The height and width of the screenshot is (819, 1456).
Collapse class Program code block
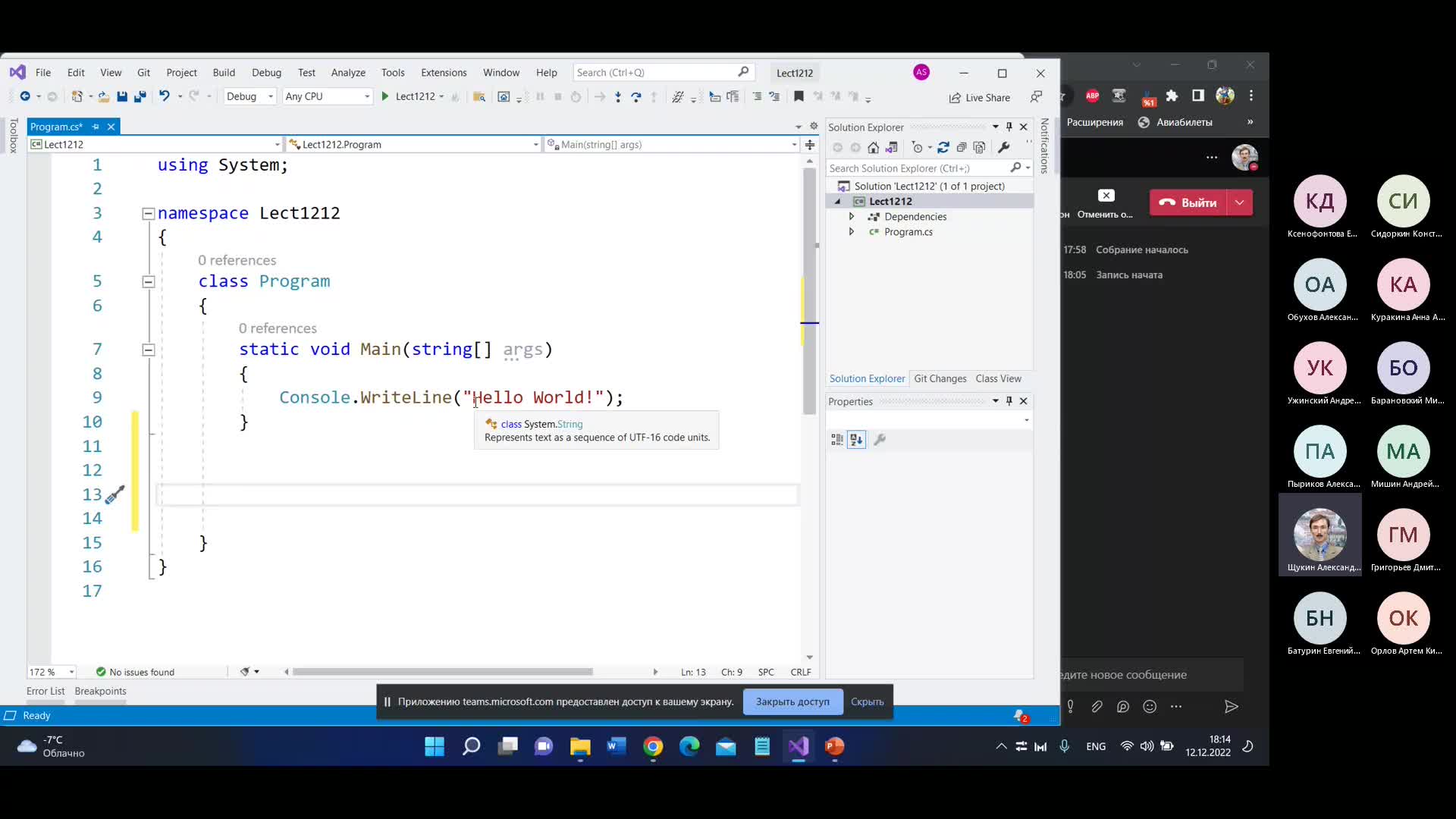[149, 282]
